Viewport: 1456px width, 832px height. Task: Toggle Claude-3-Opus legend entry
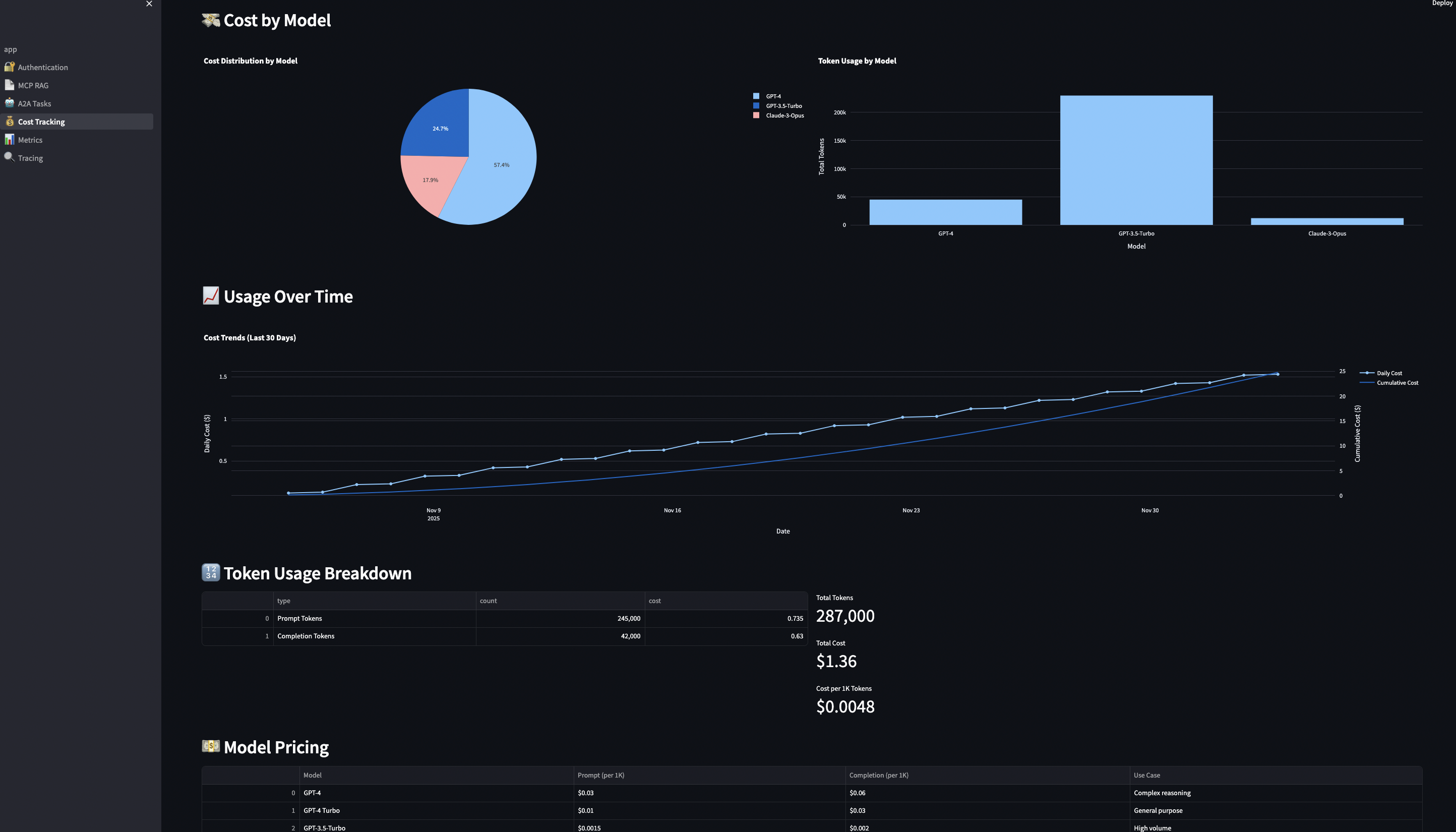point(784,116)
